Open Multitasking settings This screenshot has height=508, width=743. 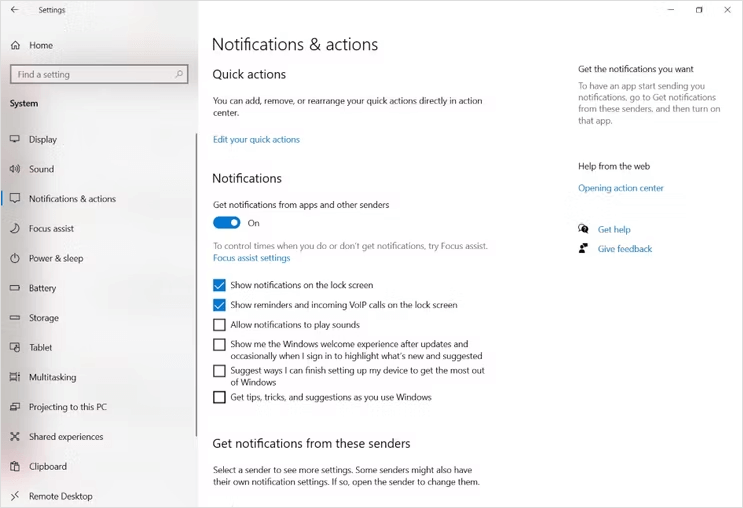(52, 377)
